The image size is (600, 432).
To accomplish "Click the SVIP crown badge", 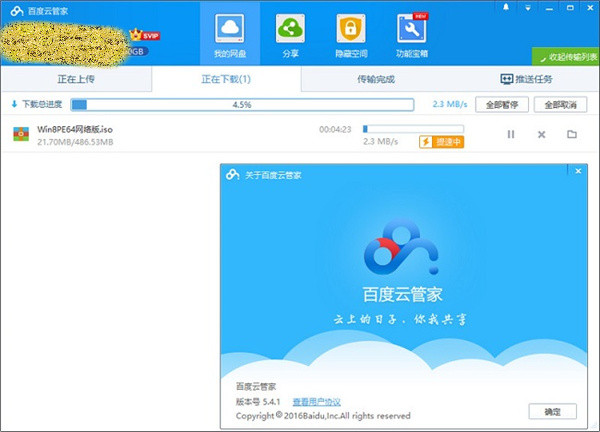I will click(145, 35).
